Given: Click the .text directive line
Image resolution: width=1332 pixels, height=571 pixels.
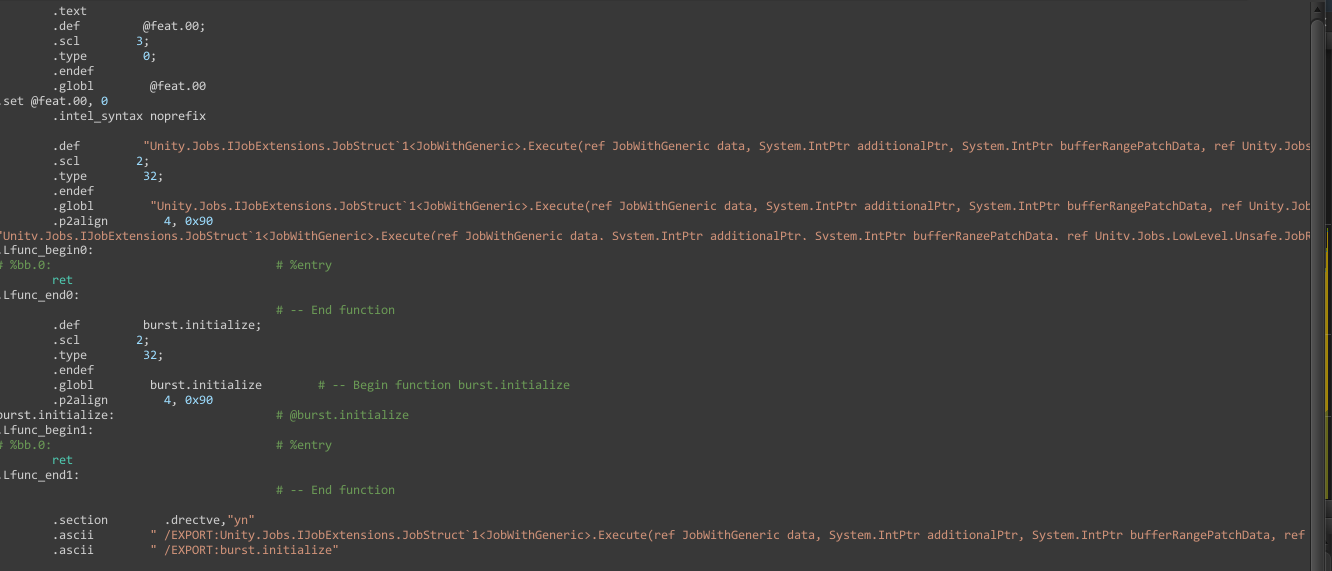Looking at the screenshot, I should 70,11.
